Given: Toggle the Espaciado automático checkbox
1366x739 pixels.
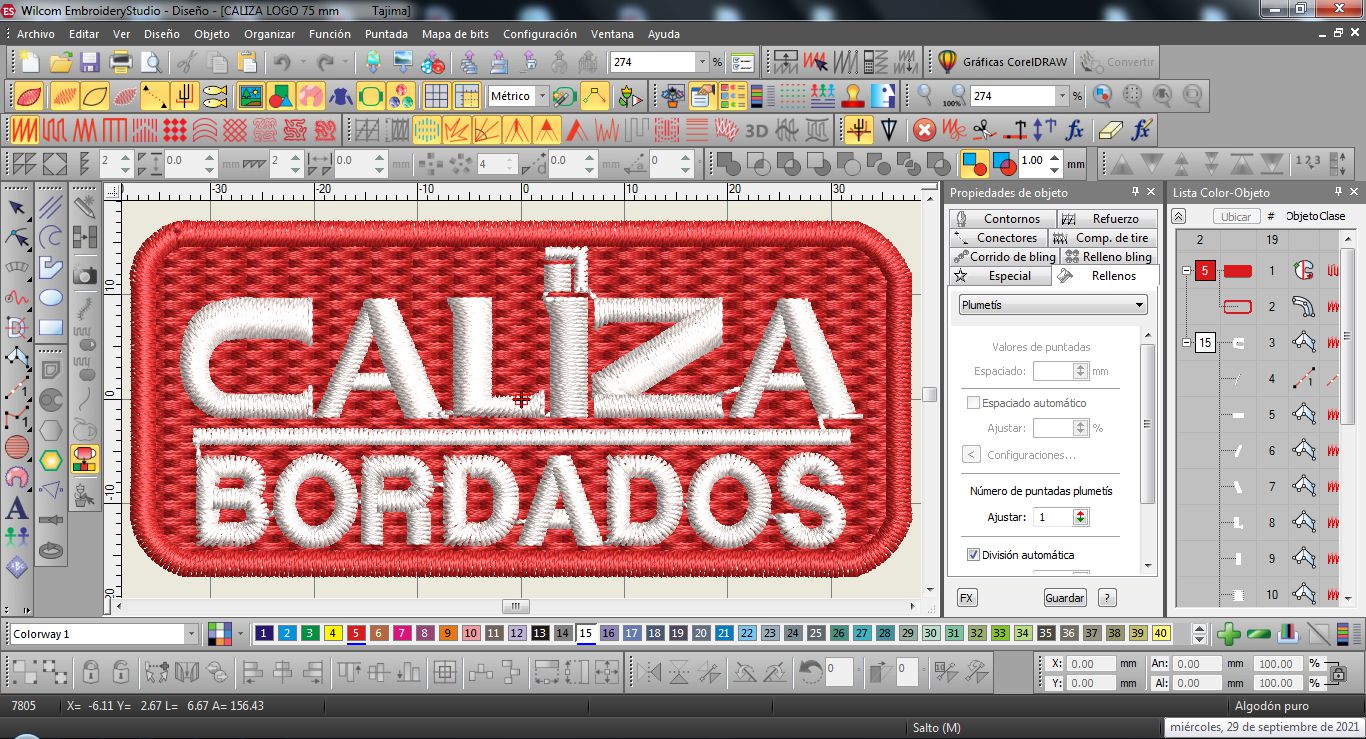Looking at the screenshot, I should pos(973,403).
